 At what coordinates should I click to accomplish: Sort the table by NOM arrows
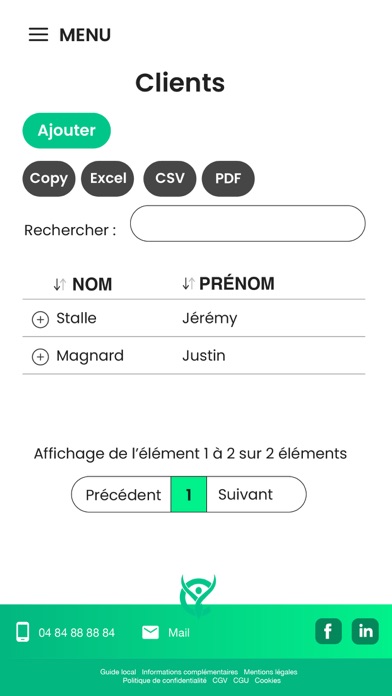tap(60, 284)
